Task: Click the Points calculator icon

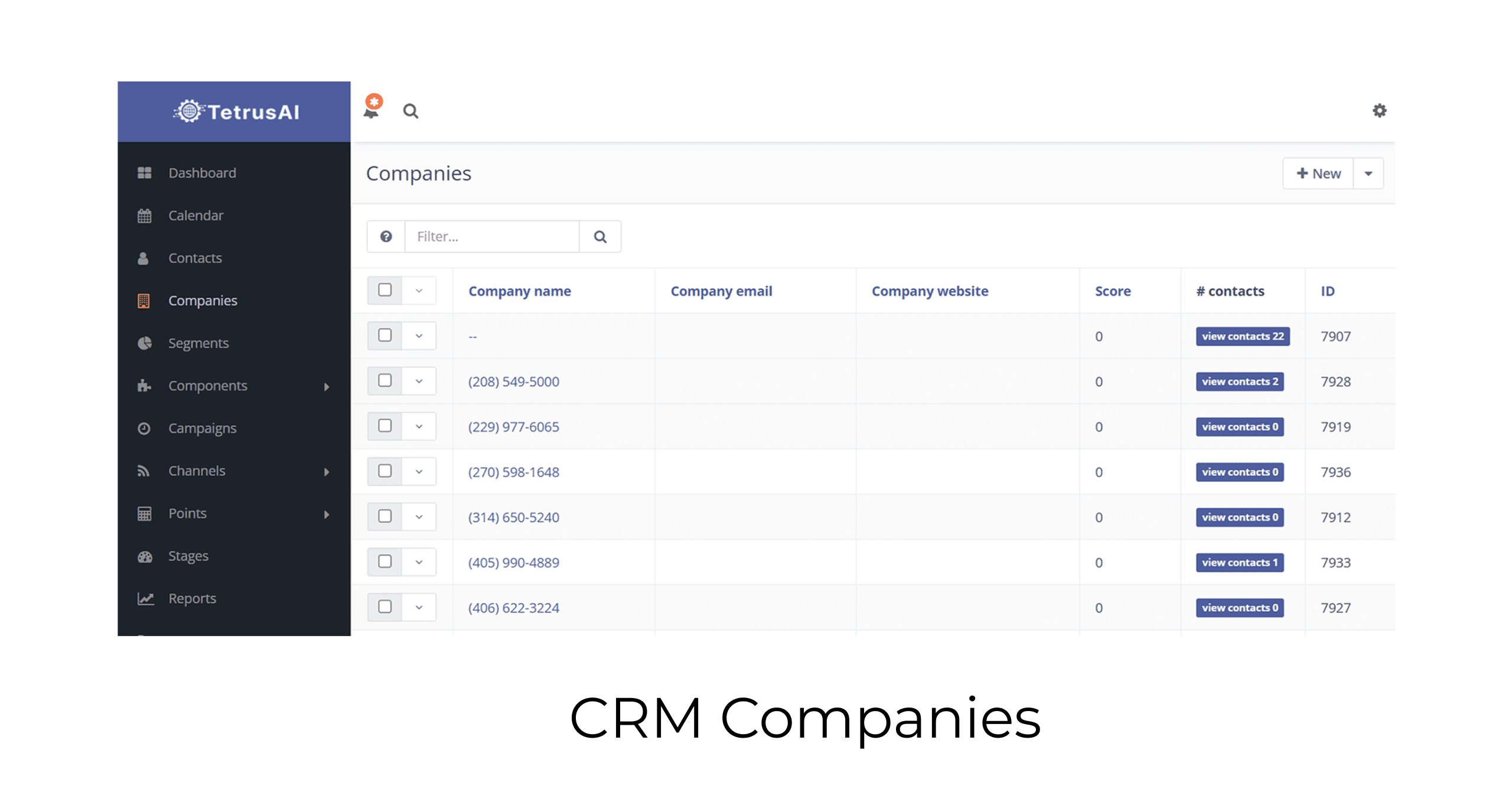Action: coord(144,513)
